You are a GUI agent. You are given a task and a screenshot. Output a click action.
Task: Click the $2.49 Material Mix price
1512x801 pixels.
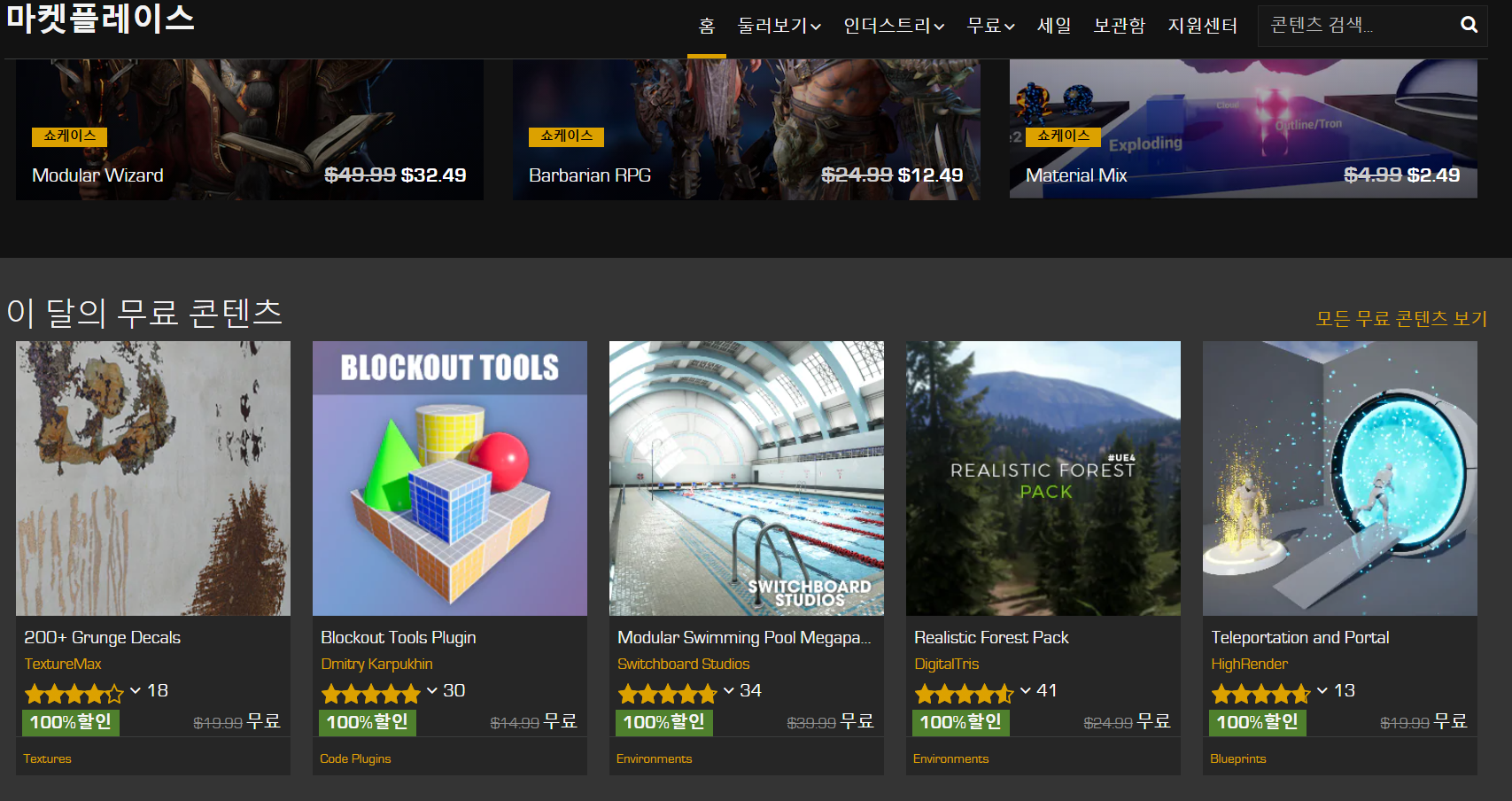[x=1433, y=175]
